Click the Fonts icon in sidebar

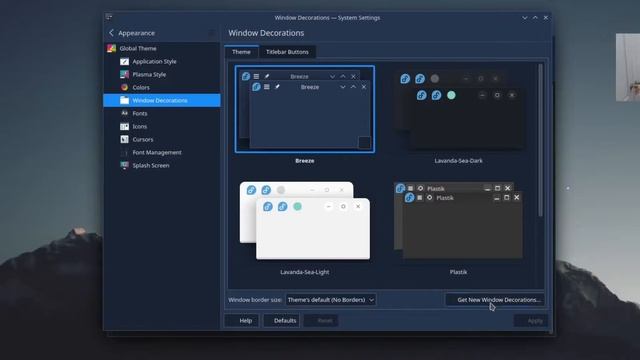pos(124,113)
